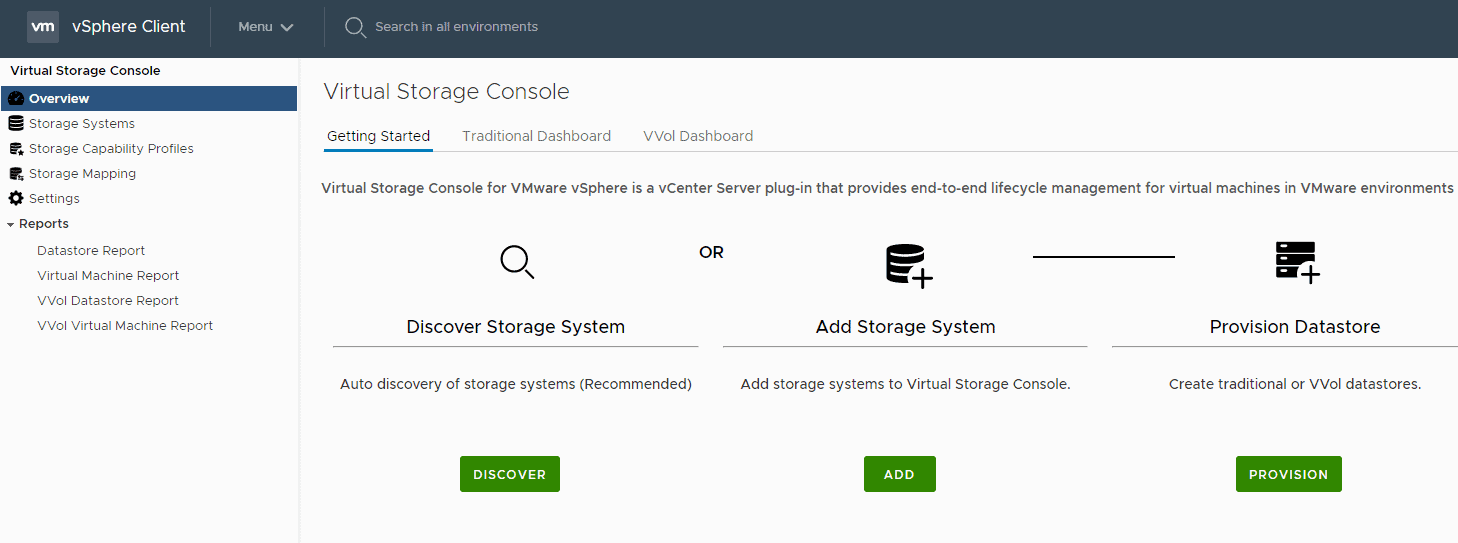Click the Overview dashboard icon in sidebar
The image size is (1458, 543).
coord(16,98)
